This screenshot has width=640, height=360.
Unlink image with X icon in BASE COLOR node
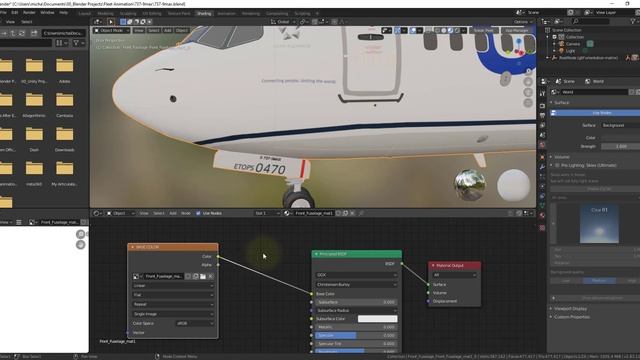pyautogui.click(x=211, y=276)
